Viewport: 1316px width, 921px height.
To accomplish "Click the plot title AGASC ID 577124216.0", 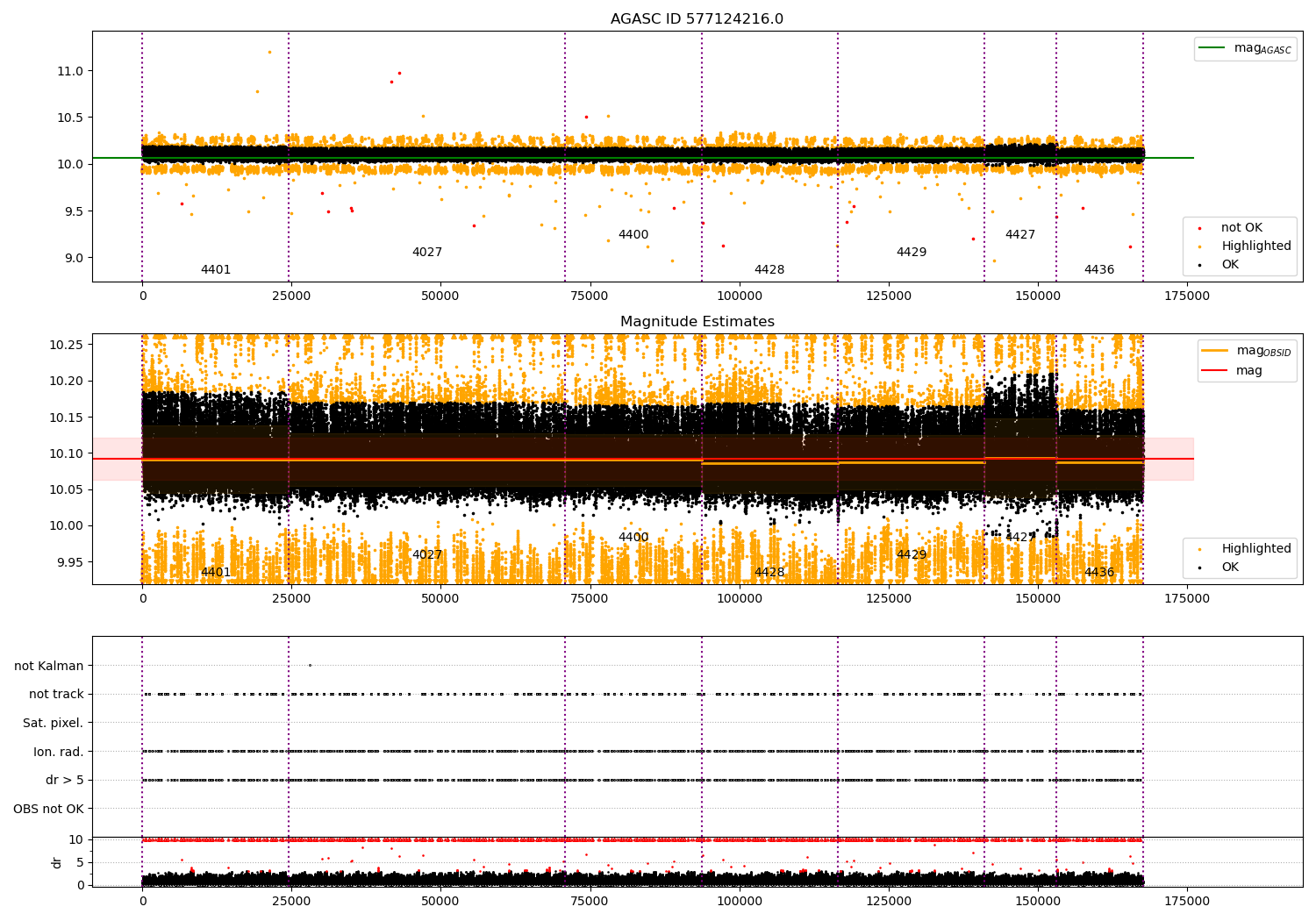I will (697, 19).
